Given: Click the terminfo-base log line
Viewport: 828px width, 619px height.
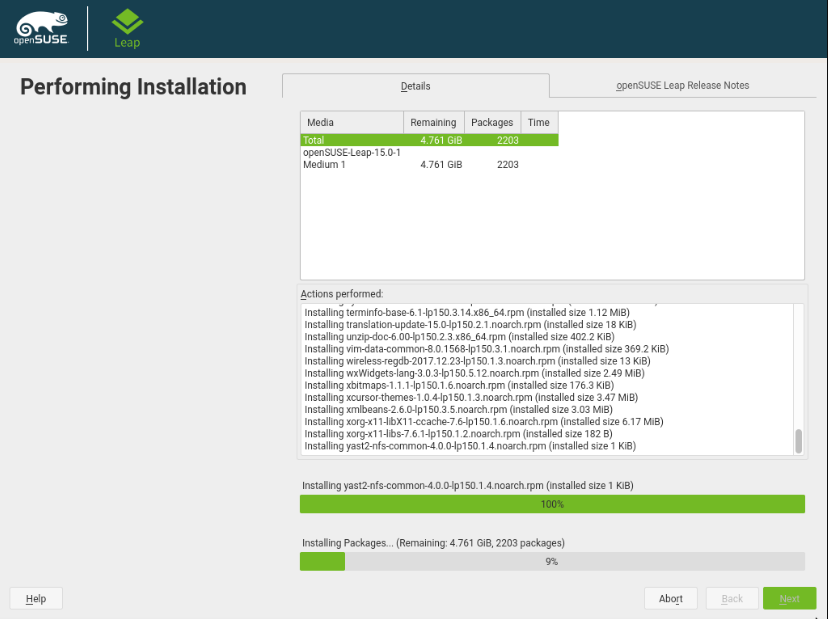Looking at the screenshot, I should tap(467, 312).
